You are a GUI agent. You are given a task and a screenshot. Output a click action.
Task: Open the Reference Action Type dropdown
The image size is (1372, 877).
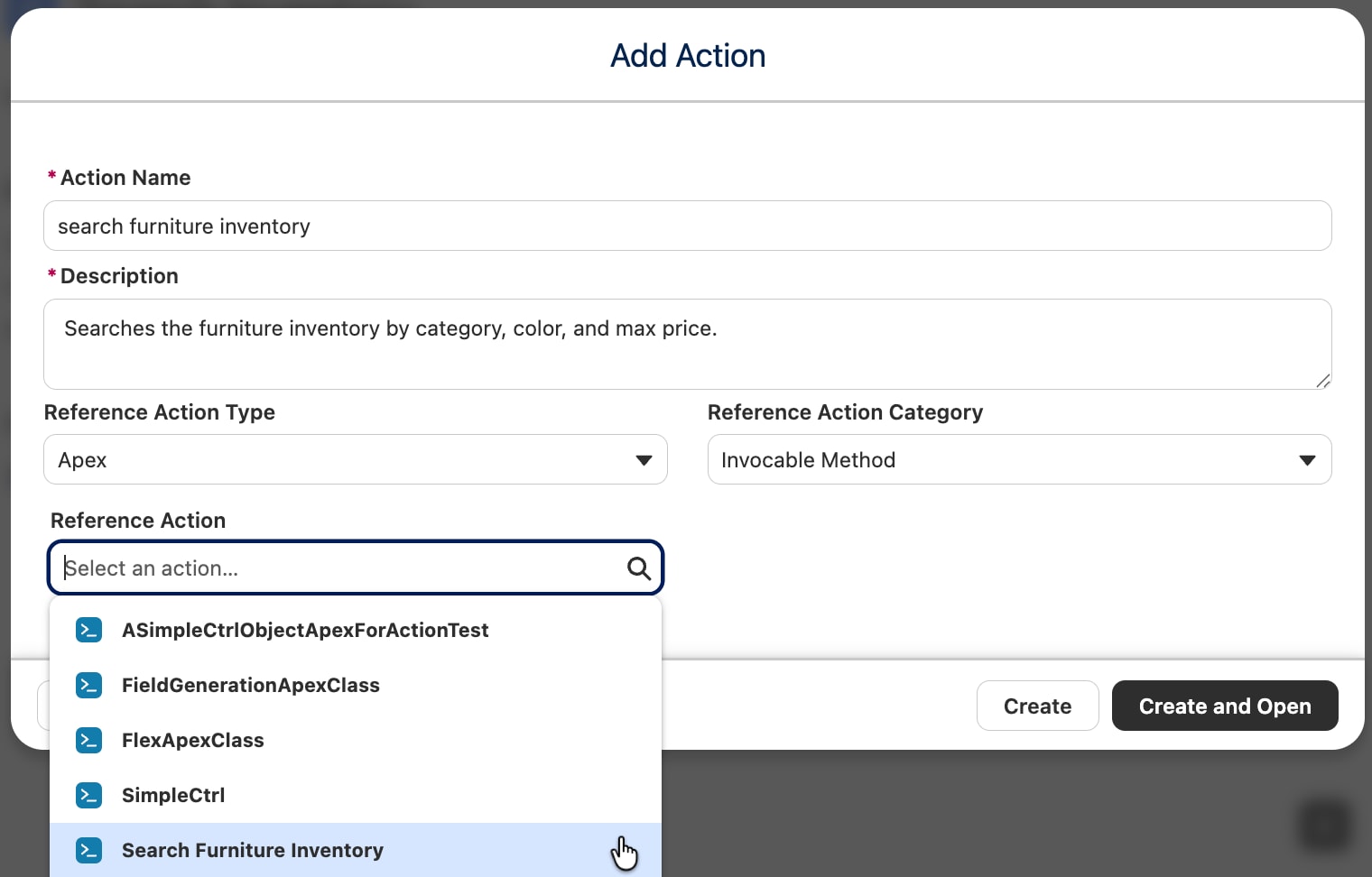pyautogui.click(x=356, y=459)
